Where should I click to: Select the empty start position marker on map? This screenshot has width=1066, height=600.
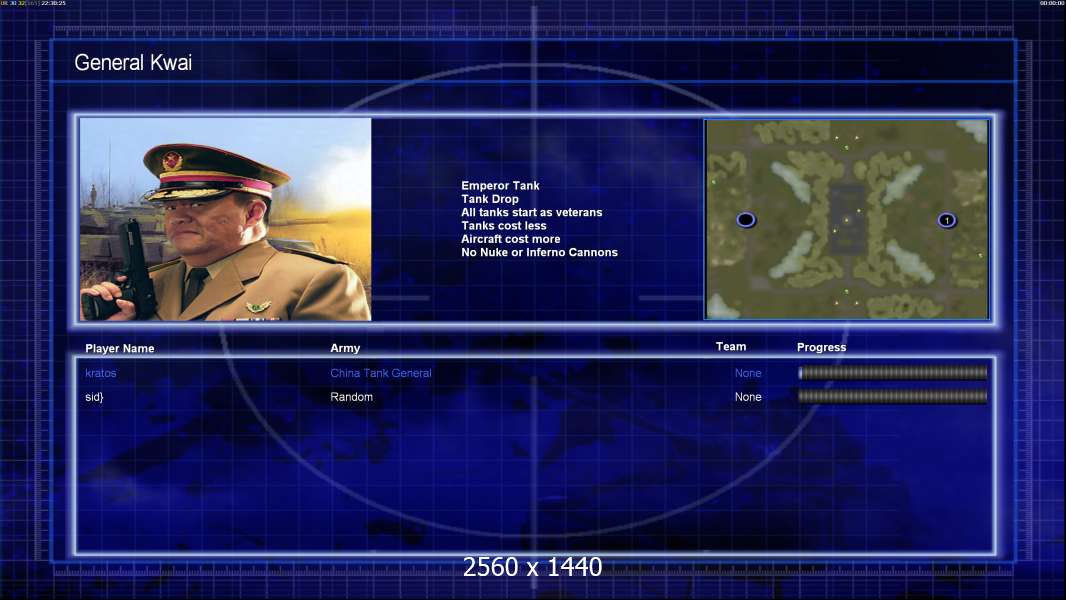[746, 219]
